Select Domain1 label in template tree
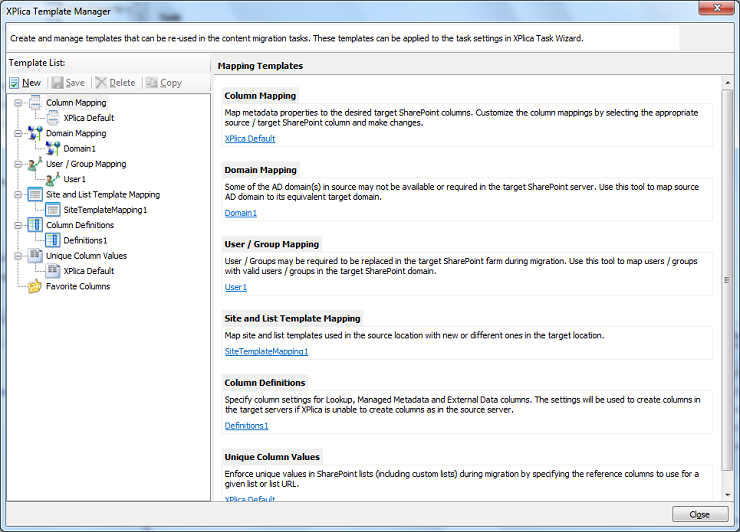This screenshot has height=532, width=740. pos(79,148)
